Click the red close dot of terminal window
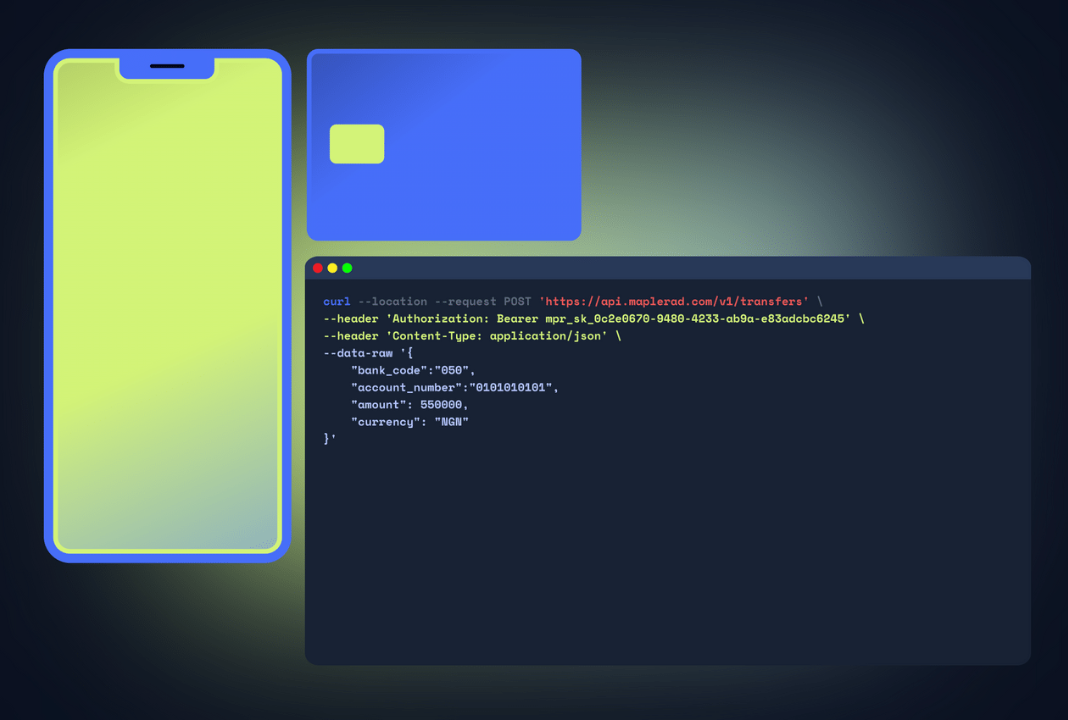Screen dimensions: 1068x720 317,268
